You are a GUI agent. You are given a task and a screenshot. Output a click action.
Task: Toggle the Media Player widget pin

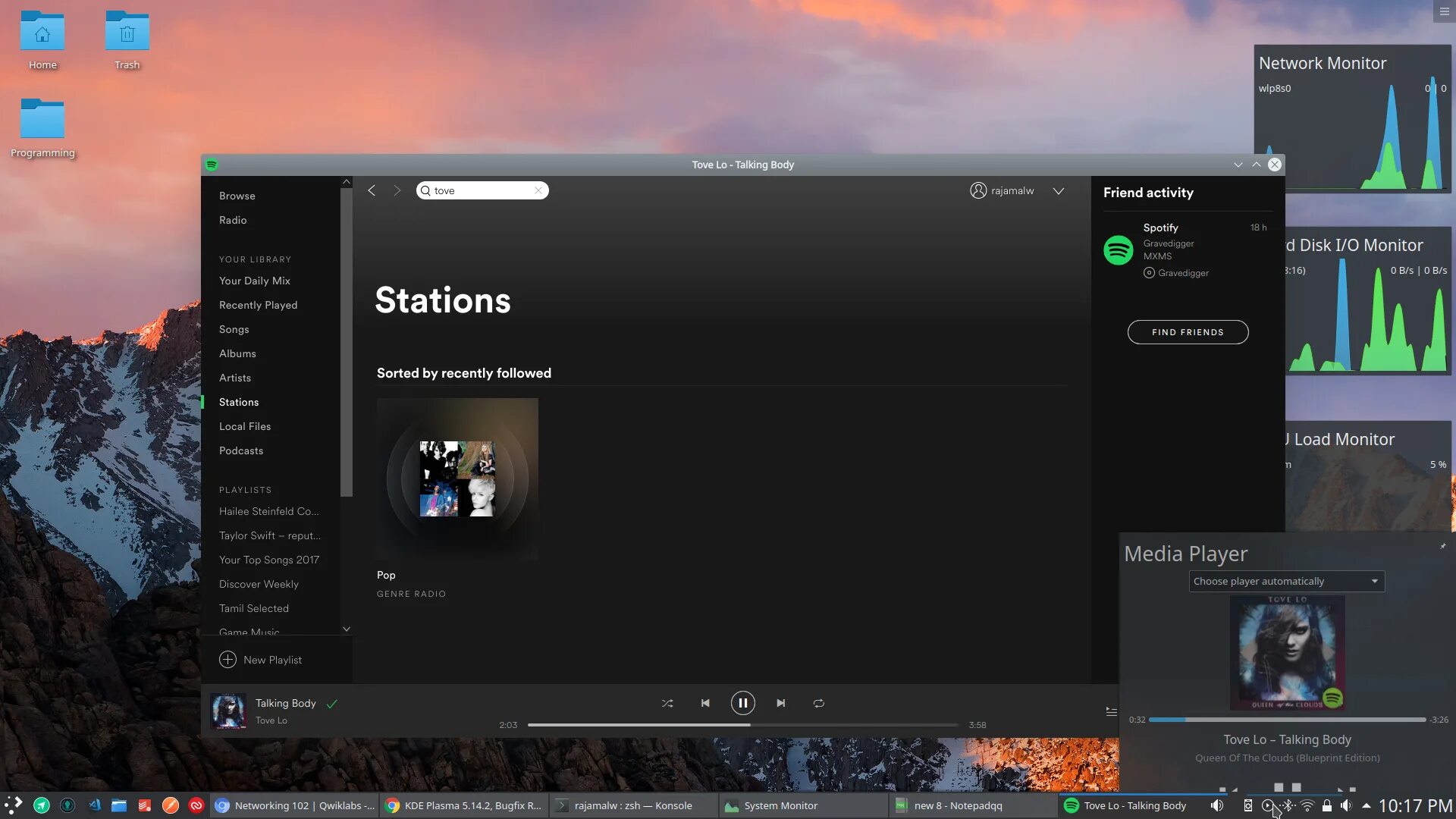point(1443,546)
